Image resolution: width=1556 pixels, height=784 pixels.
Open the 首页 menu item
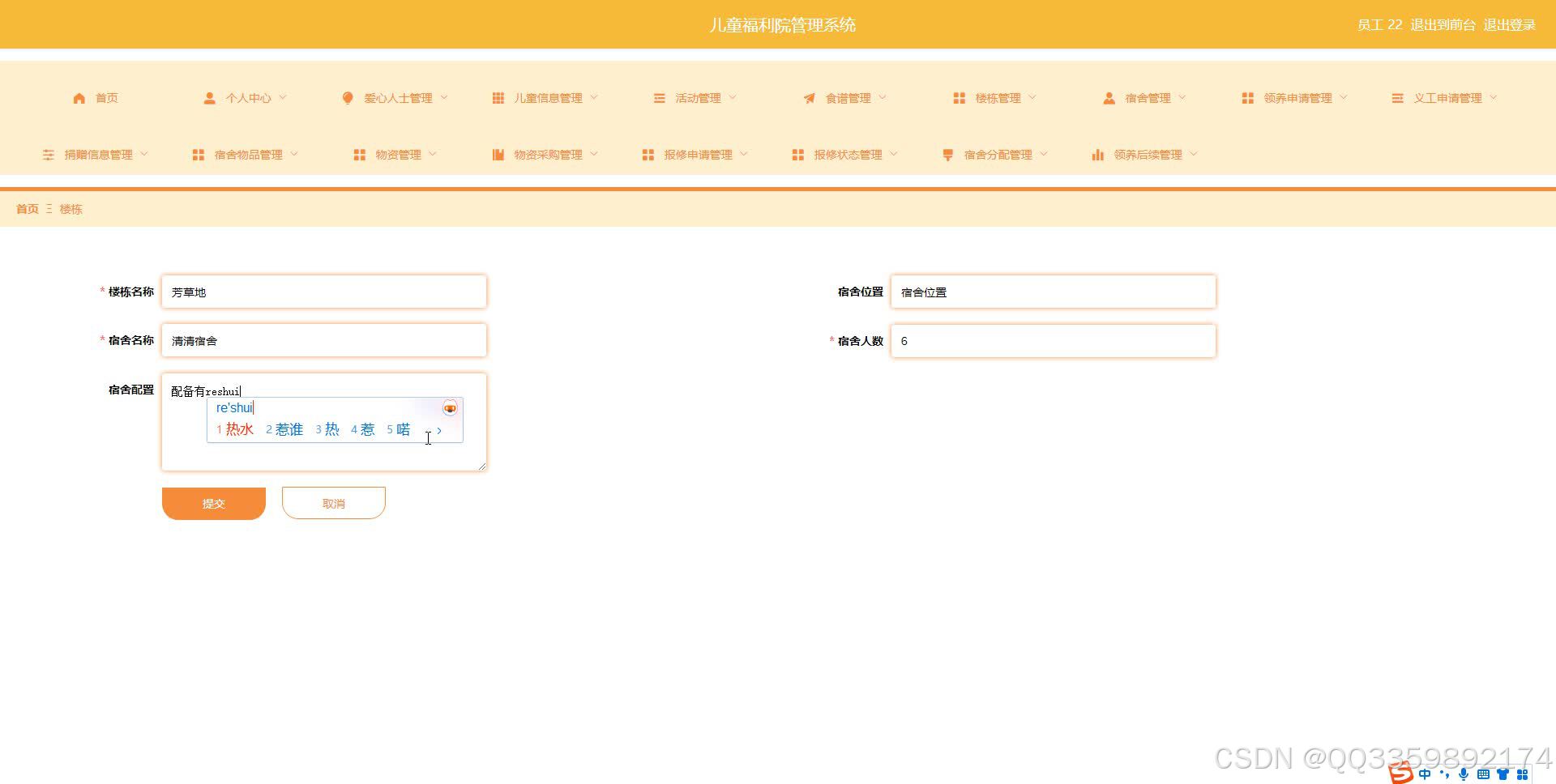pos(96,98)
